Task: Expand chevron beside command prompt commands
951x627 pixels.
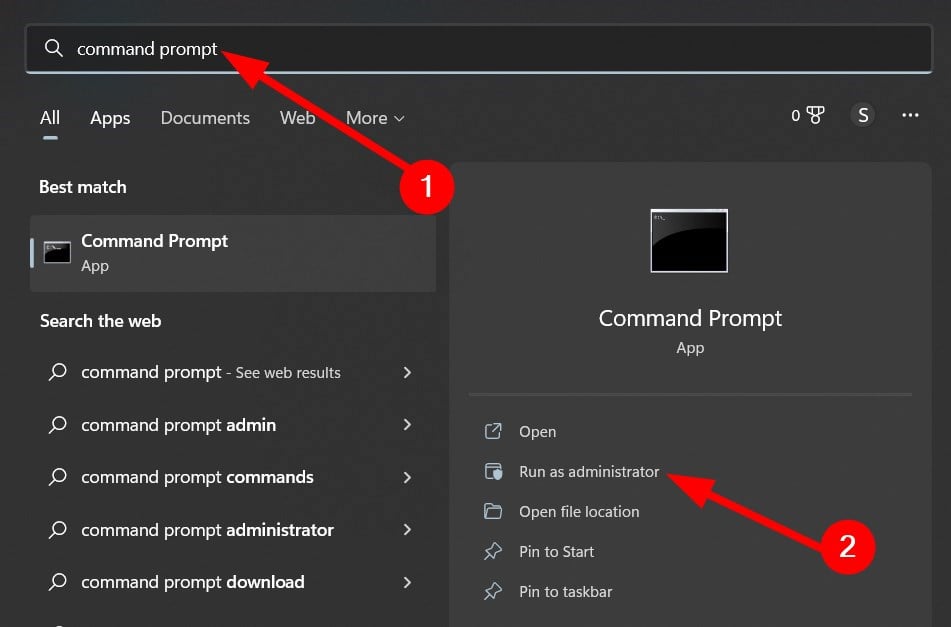Action: [x=407, y=477]
